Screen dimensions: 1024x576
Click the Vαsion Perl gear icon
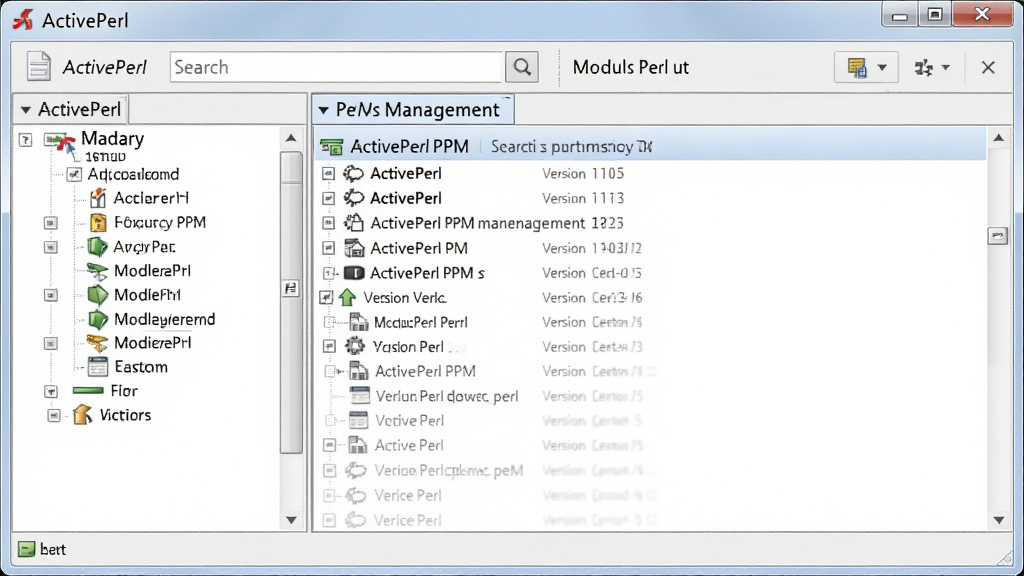coord(355,346)
